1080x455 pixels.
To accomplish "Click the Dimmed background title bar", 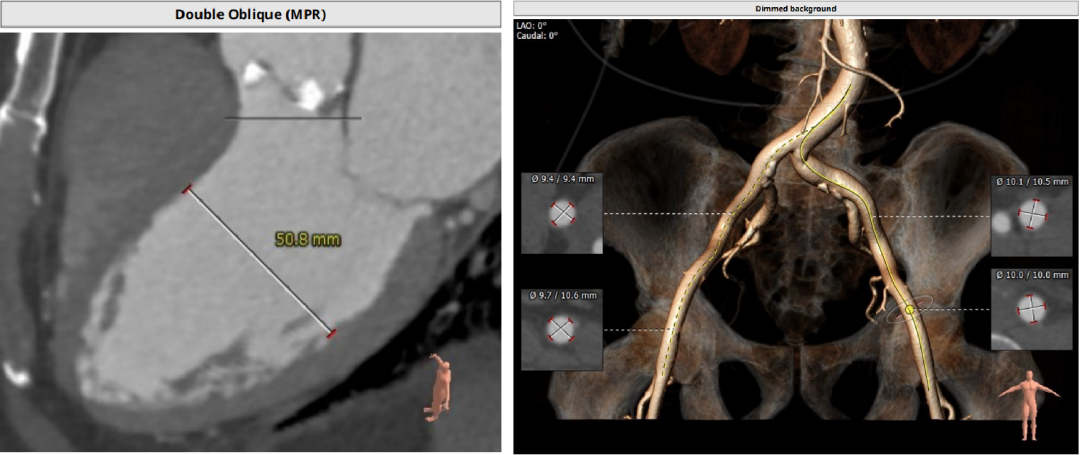I will [x=796, y=9].
